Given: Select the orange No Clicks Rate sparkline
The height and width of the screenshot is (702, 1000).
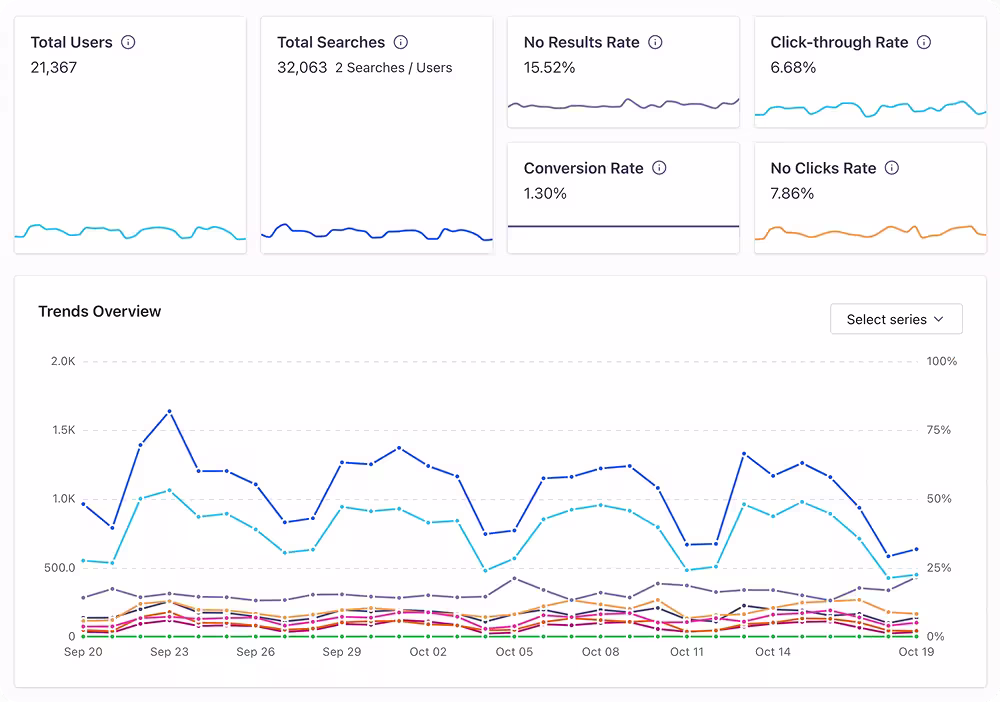Looking at the screenshot, I should [870, 232].
